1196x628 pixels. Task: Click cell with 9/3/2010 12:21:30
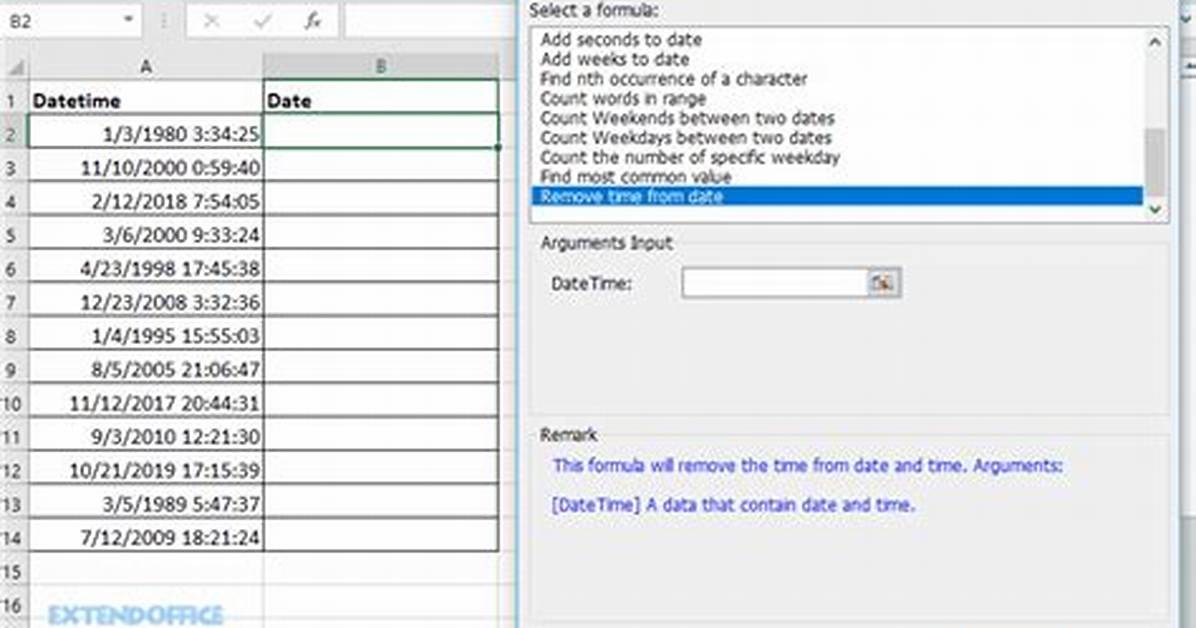[x=146, y=436]
